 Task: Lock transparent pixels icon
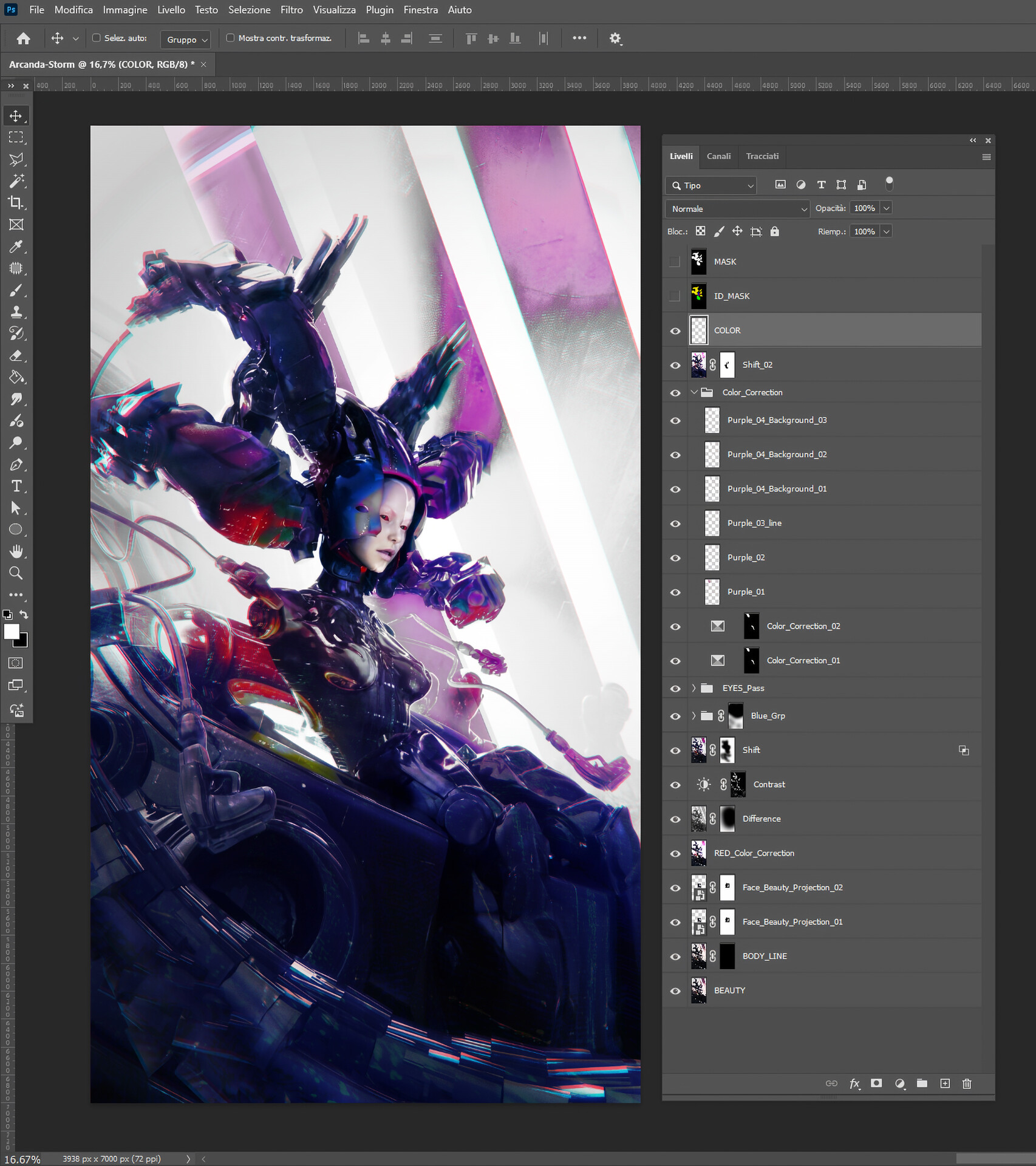701,231
